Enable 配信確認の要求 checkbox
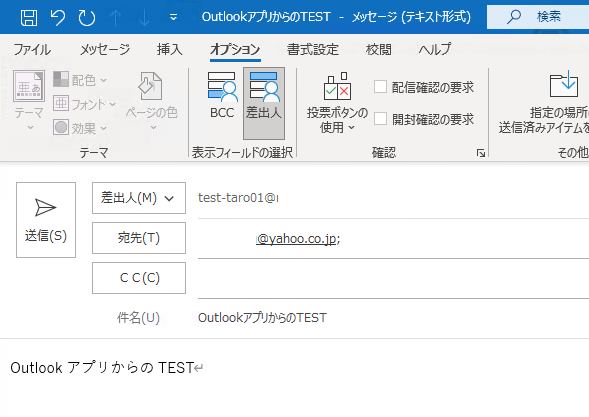Viewport: 589px width, 417px height. click(x=381, y=86)
